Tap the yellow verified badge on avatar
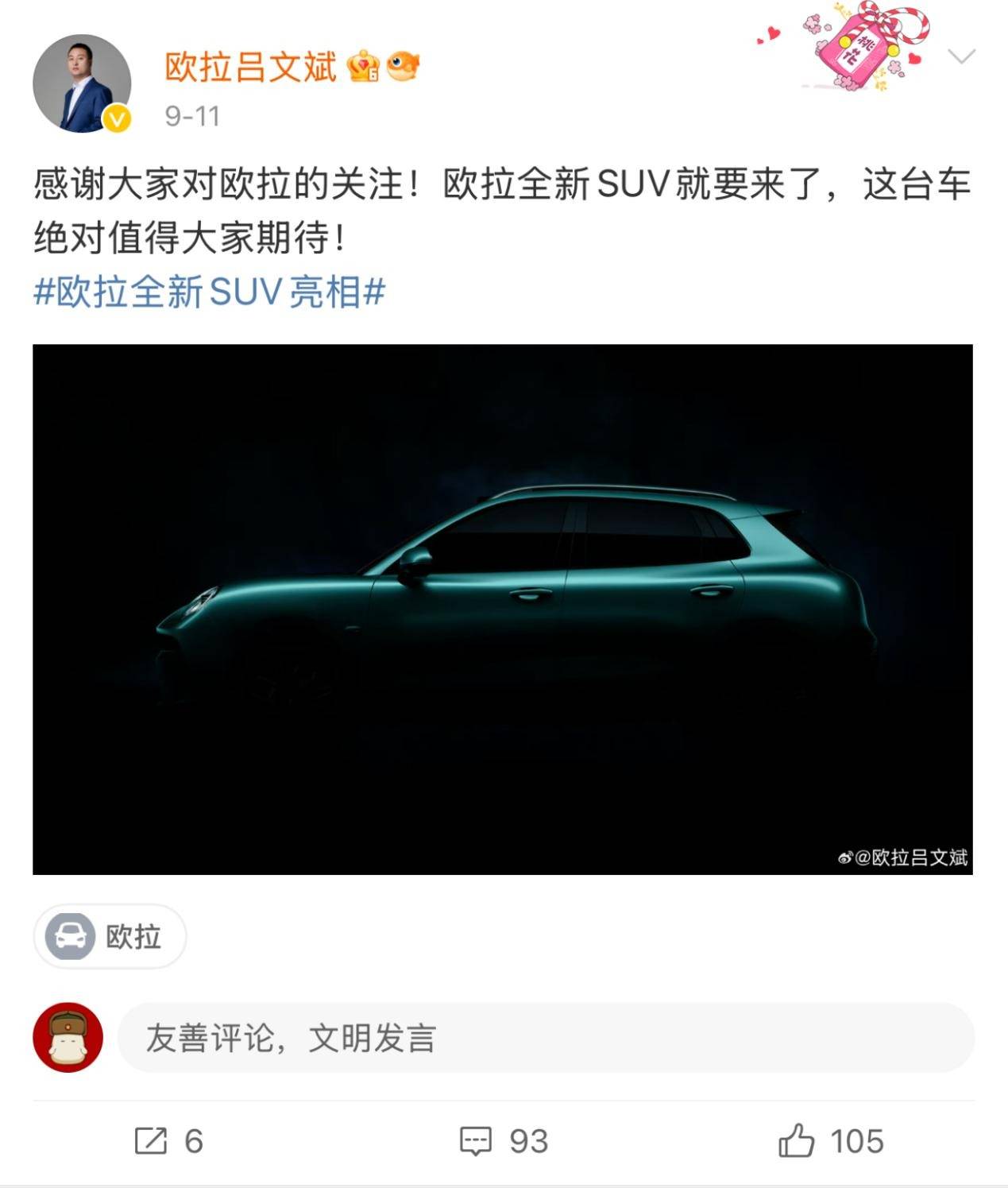The image size is (1008, 1188). 117,118
